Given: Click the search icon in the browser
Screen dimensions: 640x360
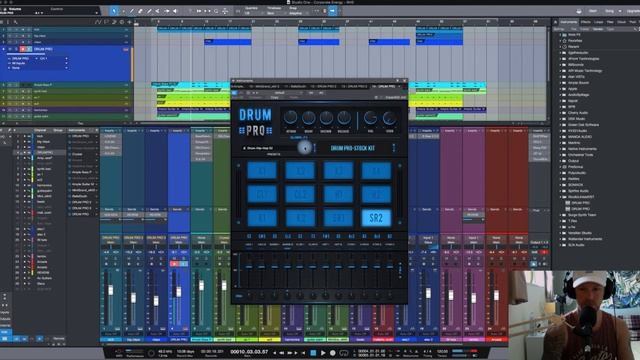Looking at the screenshot, I should coord(636,29).
